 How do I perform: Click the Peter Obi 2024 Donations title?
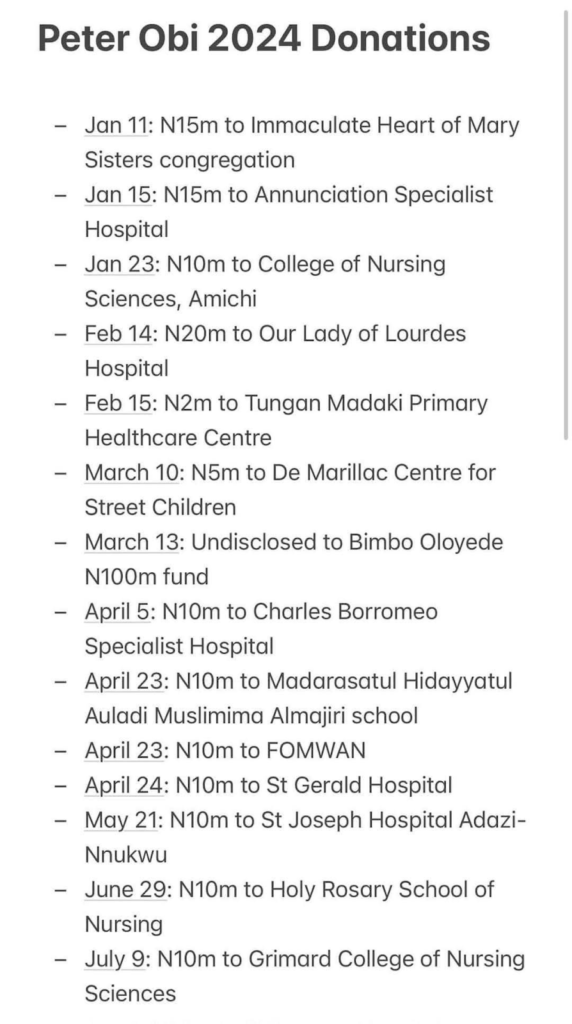pyautogui.click(x=264, y=39)
